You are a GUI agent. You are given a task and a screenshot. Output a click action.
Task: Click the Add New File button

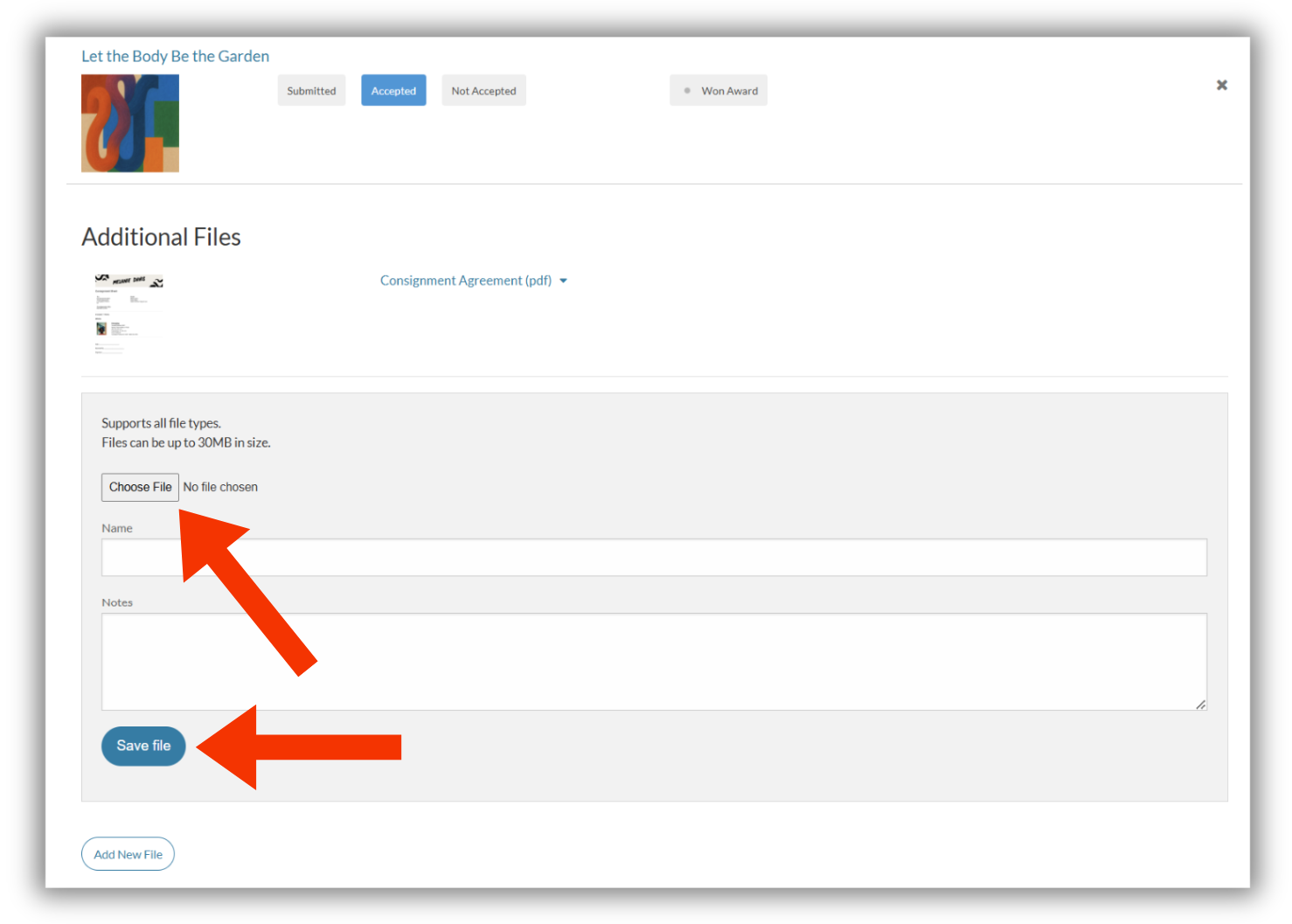click(x=128, y=854)
